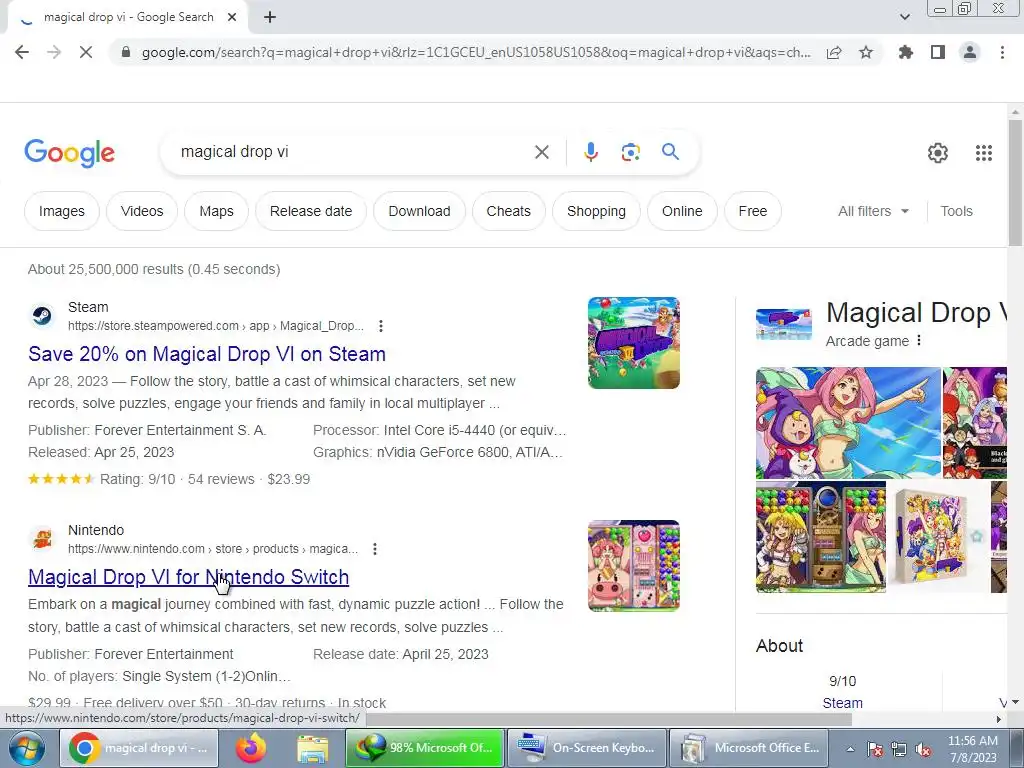This screenshot has height=768, width=1024.
Task: Open search Tools options
Action: 956,211
